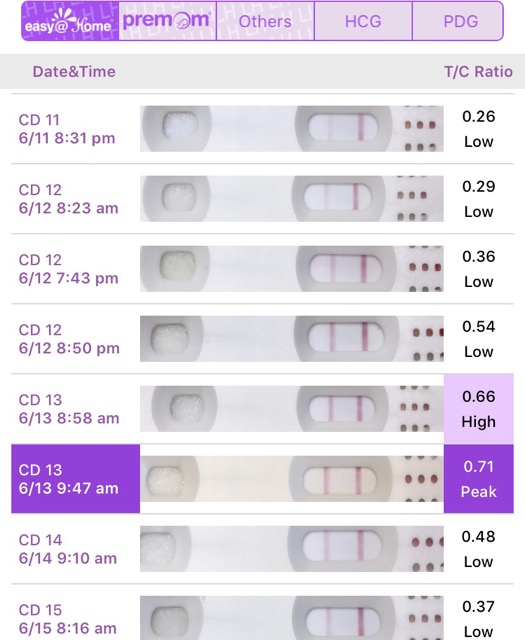Open test strip photo from 6/11 8:31 pm

point(291,129)
